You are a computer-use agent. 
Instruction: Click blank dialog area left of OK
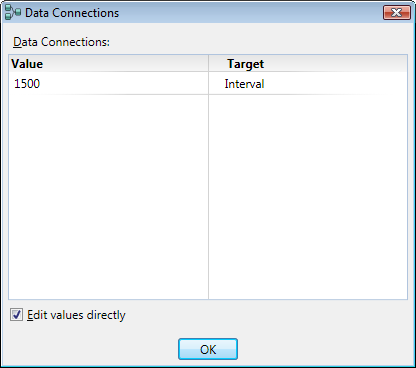[90, 349]
